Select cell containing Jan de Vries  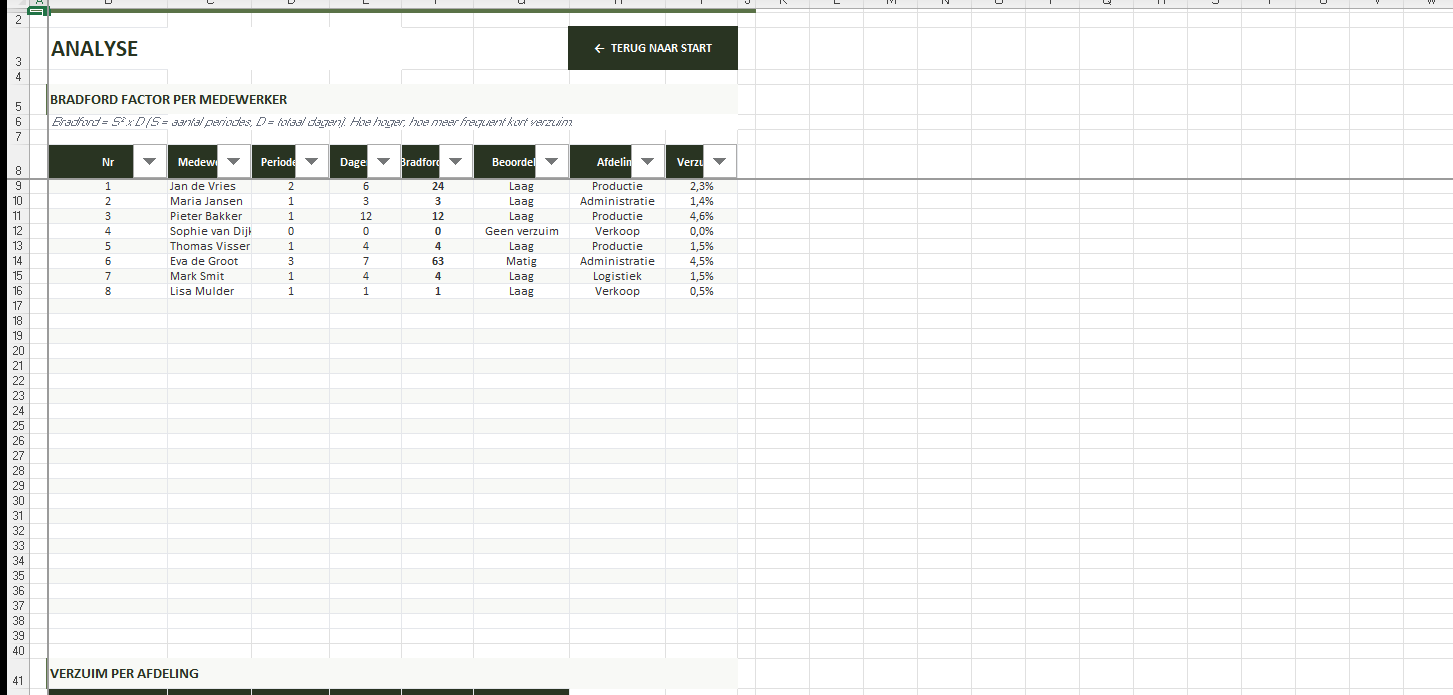click(203, 186)
